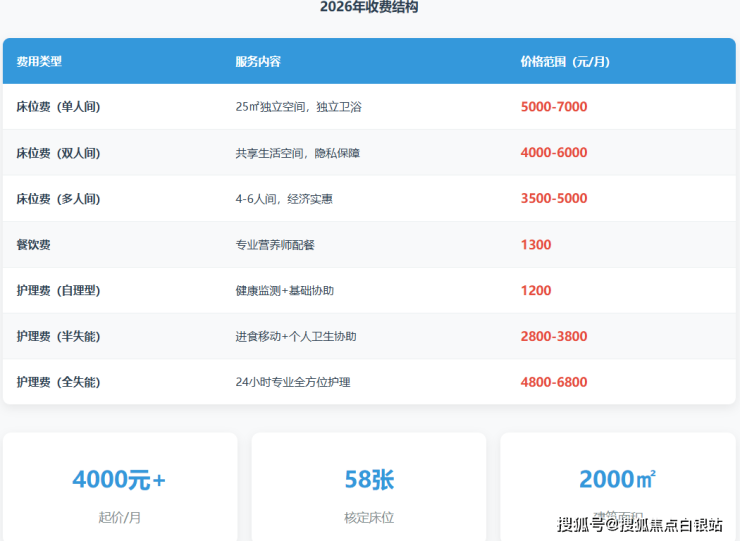740x541 pixels.
Task: Select the 服务内容 column header
Action: click(x=258, y=62)
